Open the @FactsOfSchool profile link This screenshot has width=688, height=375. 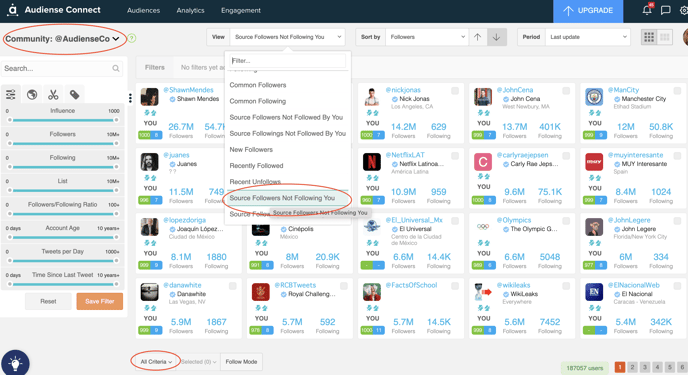[x=411, y=285]
